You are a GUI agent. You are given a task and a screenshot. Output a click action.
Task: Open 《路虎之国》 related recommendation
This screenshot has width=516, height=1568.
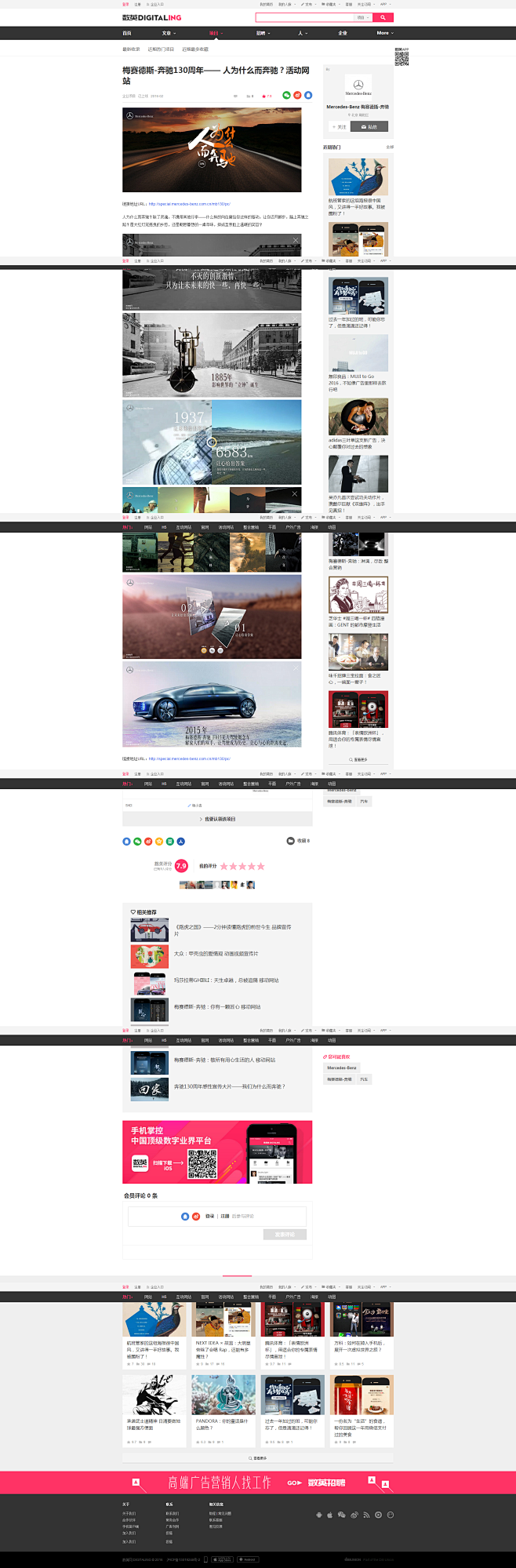pos(232,930)
